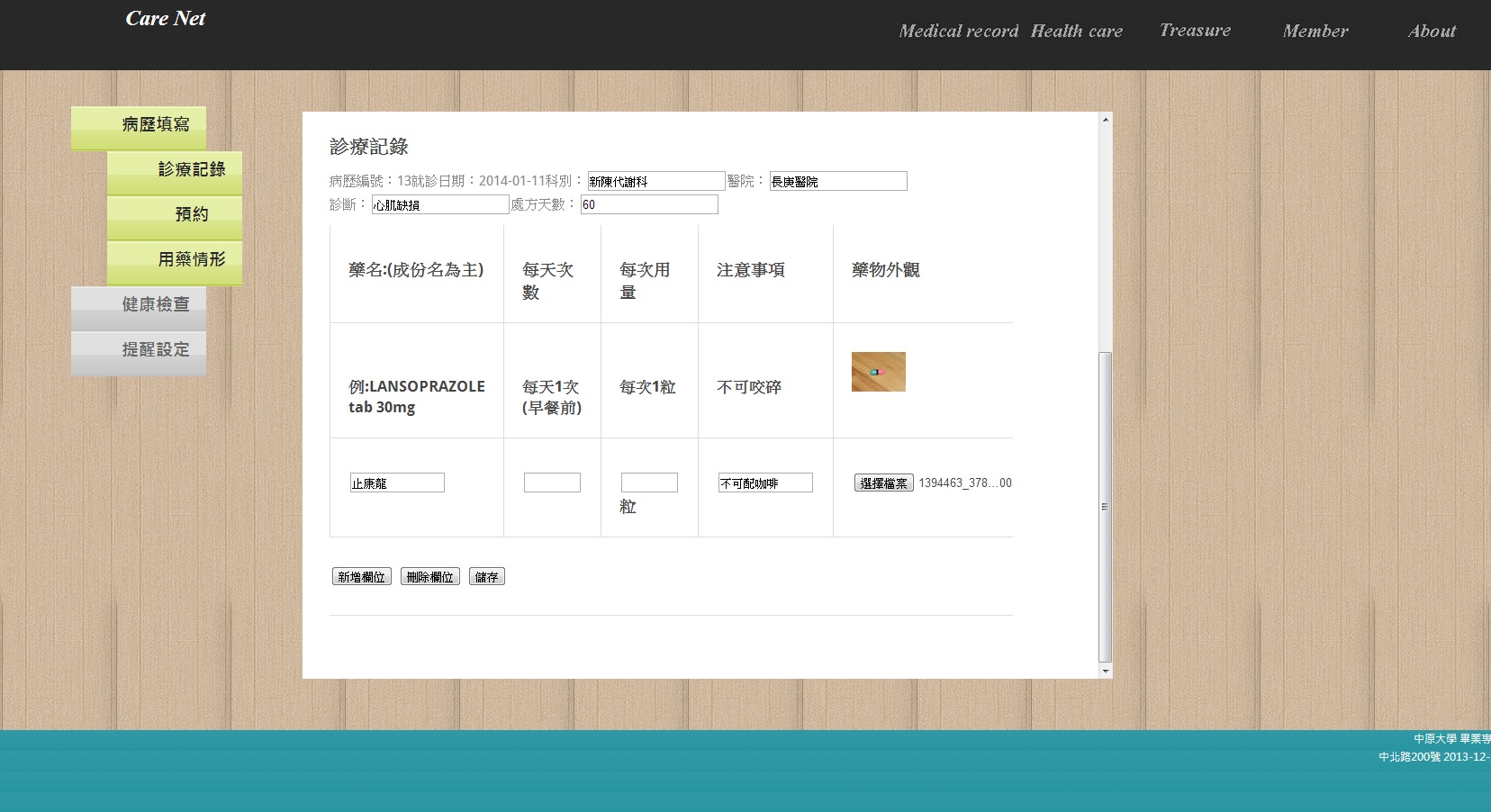
Task: Open the Member page
Action: click(x=1315, y=32)
